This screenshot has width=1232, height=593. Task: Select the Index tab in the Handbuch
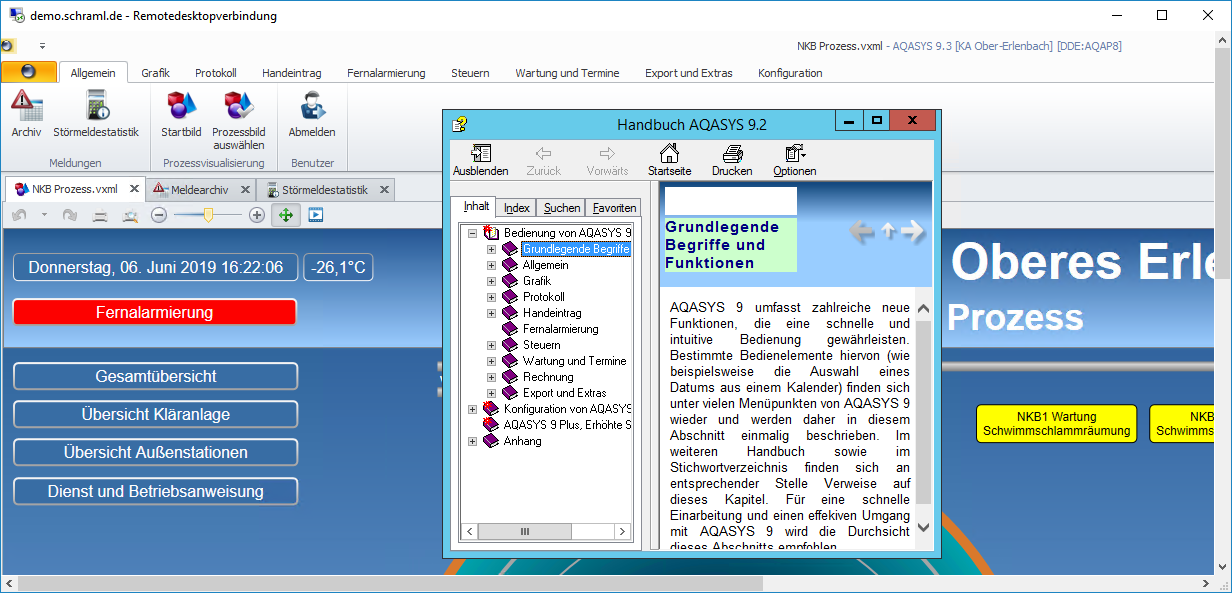(x=517, y=208)
